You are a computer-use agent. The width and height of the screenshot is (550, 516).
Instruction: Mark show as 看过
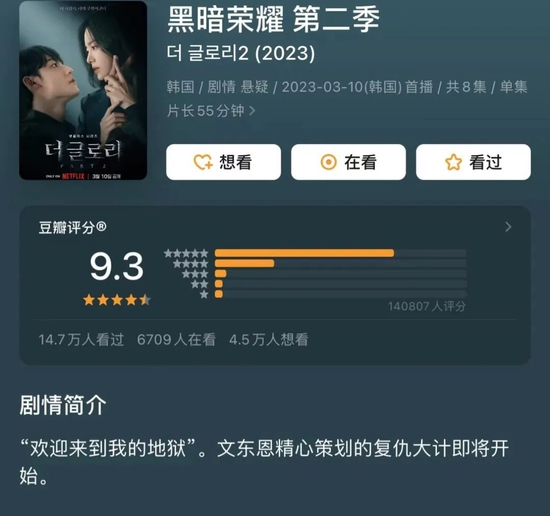473,162
